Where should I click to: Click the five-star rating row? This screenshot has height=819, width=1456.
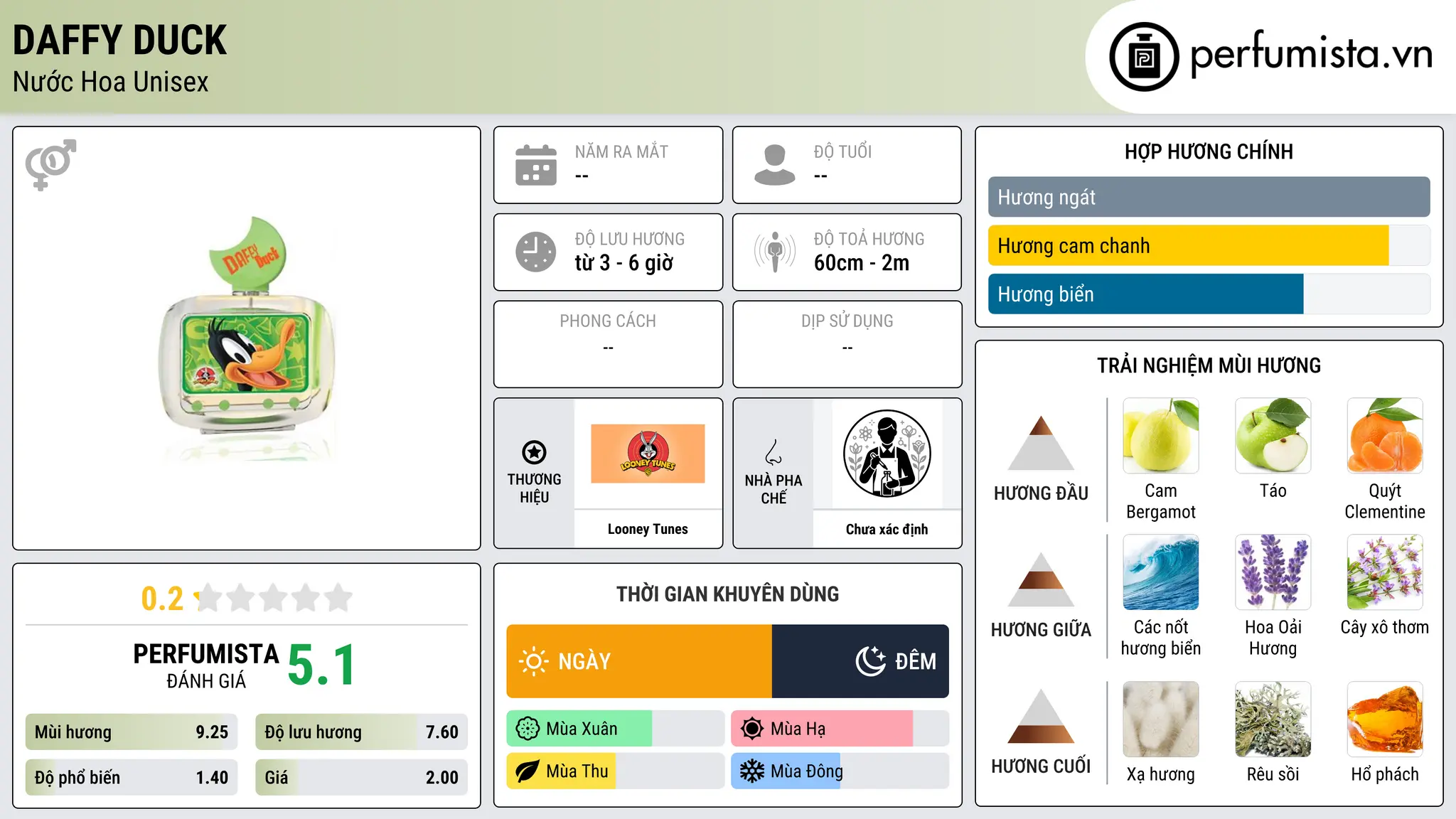[x=273, y=598]
